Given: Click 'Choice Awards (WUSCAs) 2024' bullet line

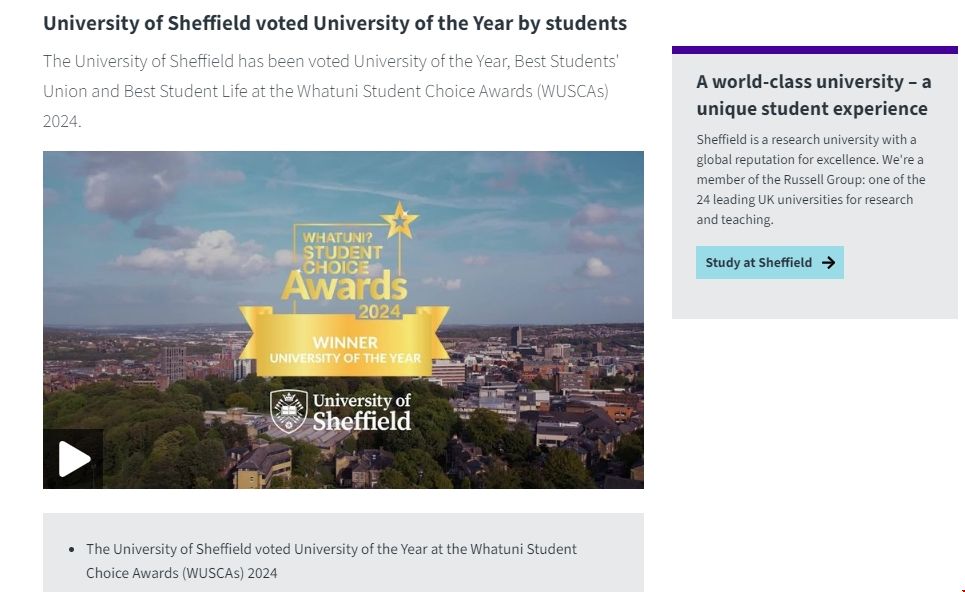Looking at the screenshot, I should tap(181, 573).
